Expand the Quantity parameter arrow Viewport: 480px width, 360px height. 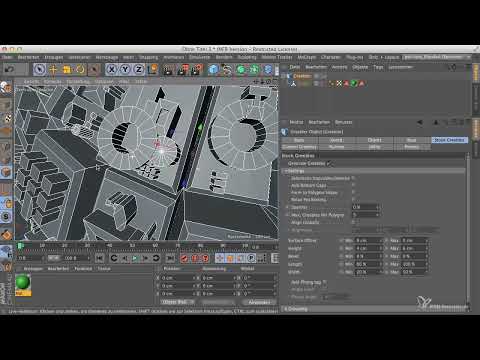(x=287, y=207)
